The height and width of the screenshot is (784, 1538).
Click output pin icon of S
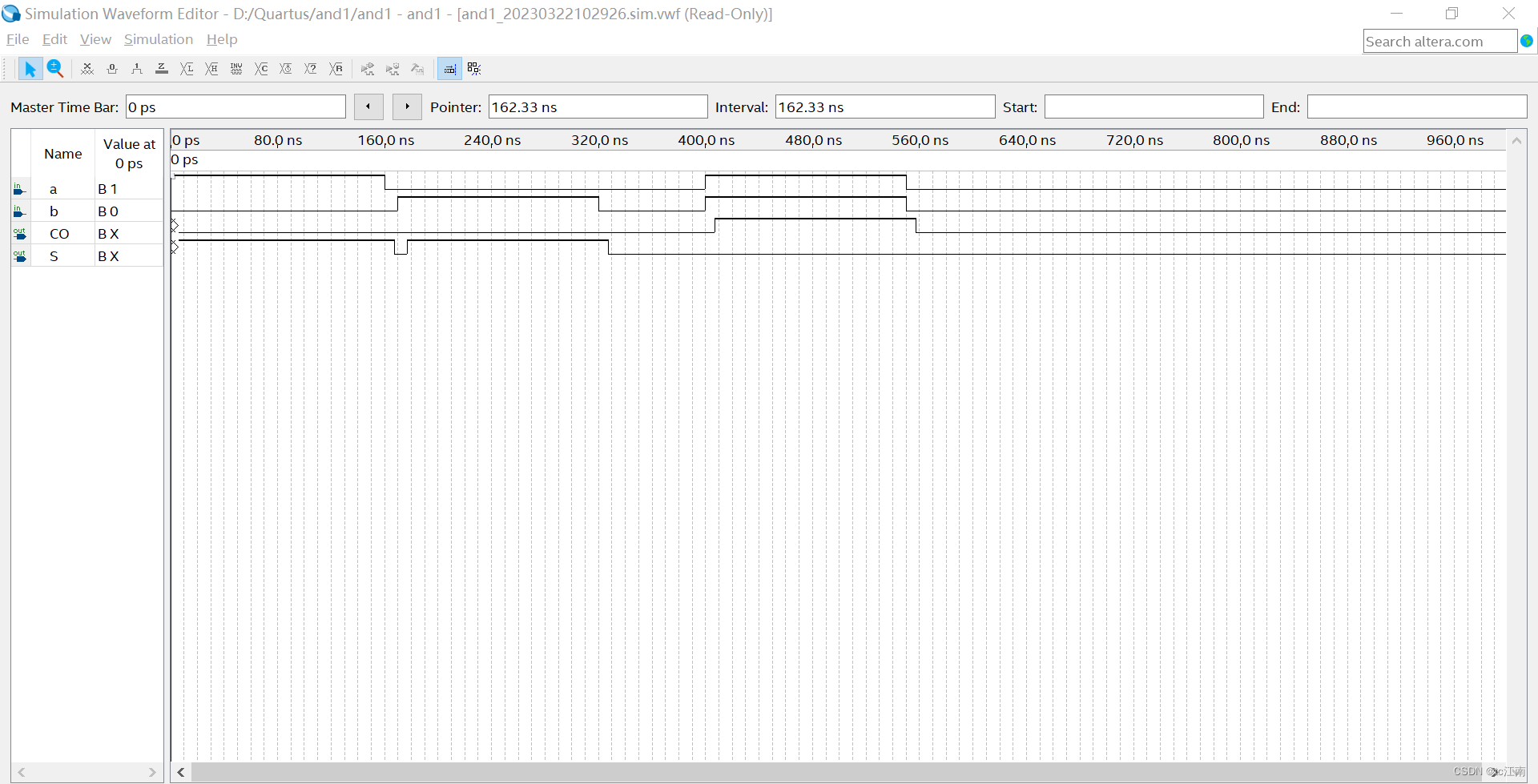click(x=20, y=256)
